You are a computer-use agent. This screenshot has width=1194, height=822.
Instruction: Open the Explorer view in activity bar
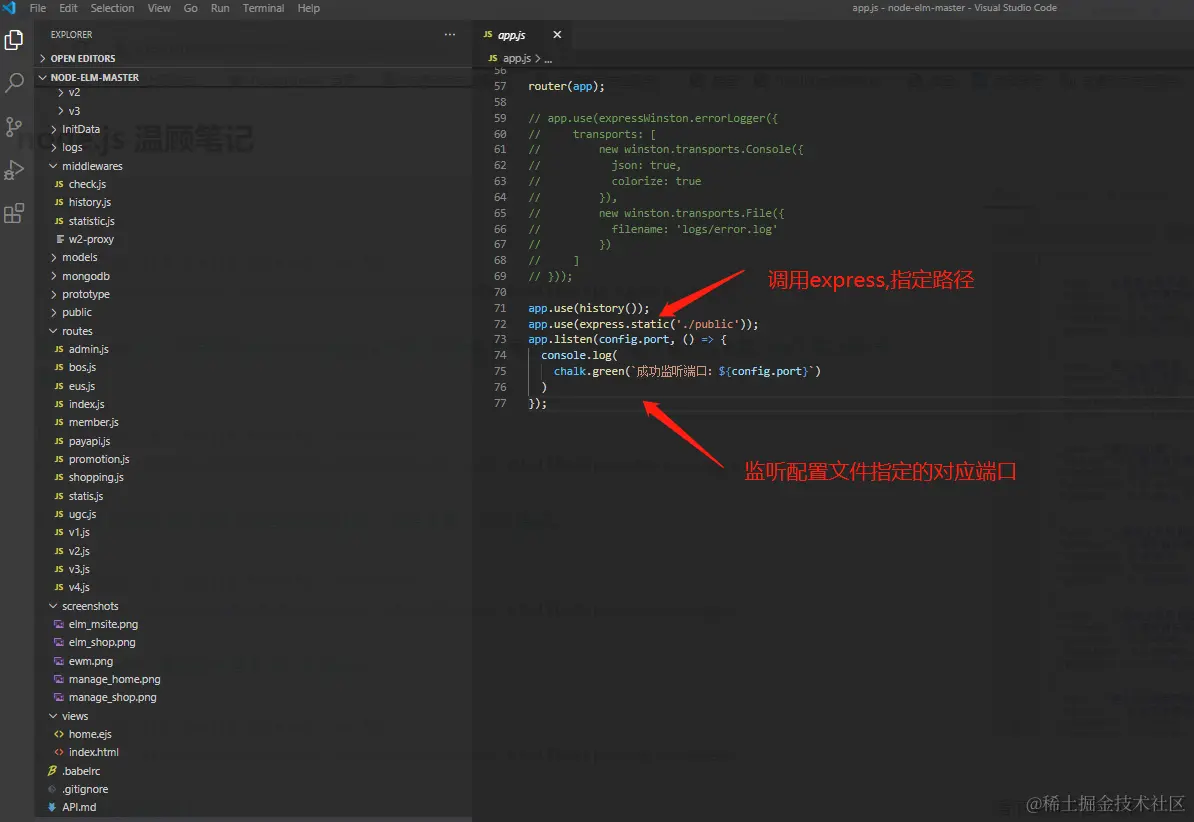14,40
